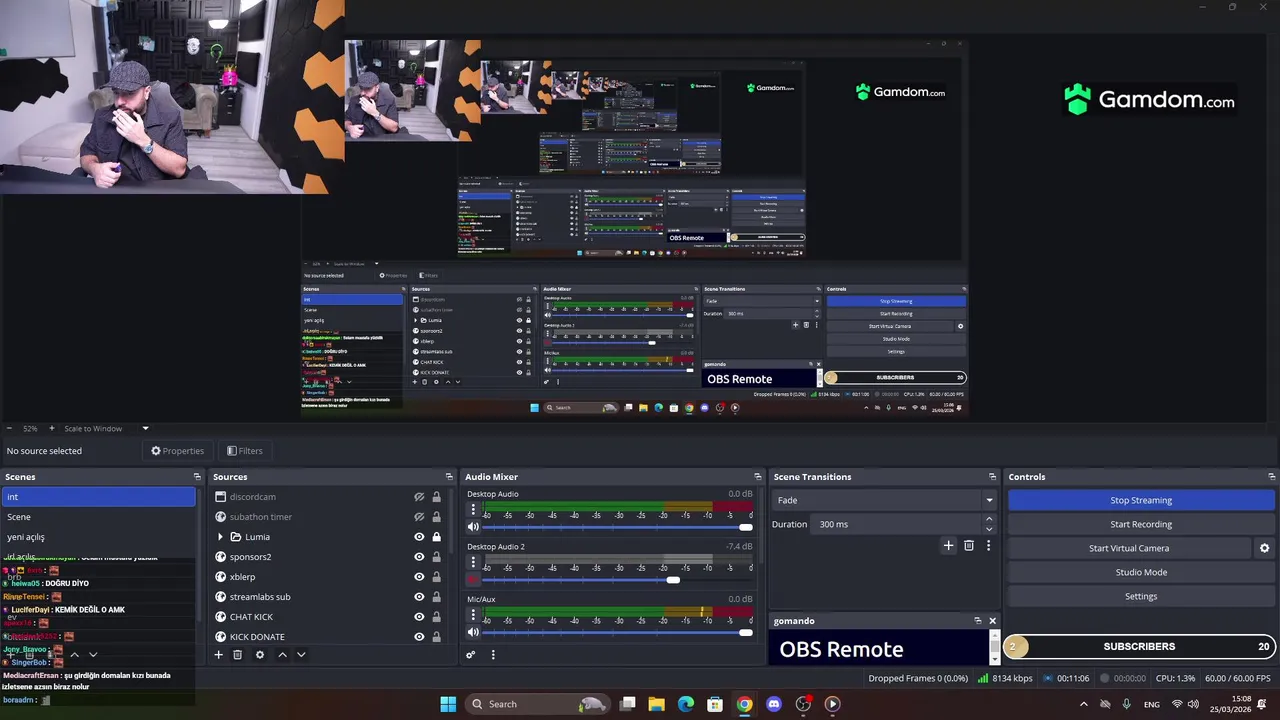1280x720 pixels.
Task: Hide the xblerp source
Action: click(419, 577)
